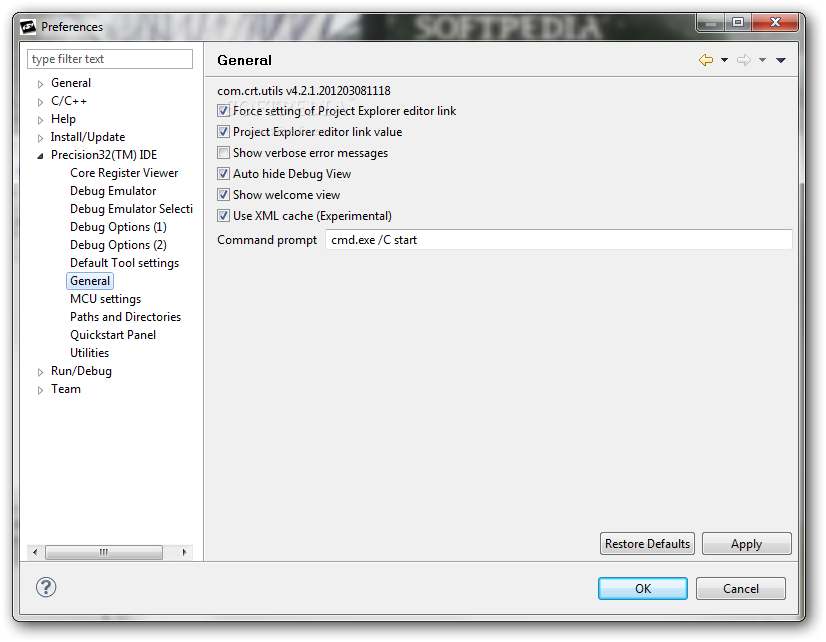This screenshot has width=826, height=642.
Task: Open Paths and Directories page
Action: [x=125, y=317]
